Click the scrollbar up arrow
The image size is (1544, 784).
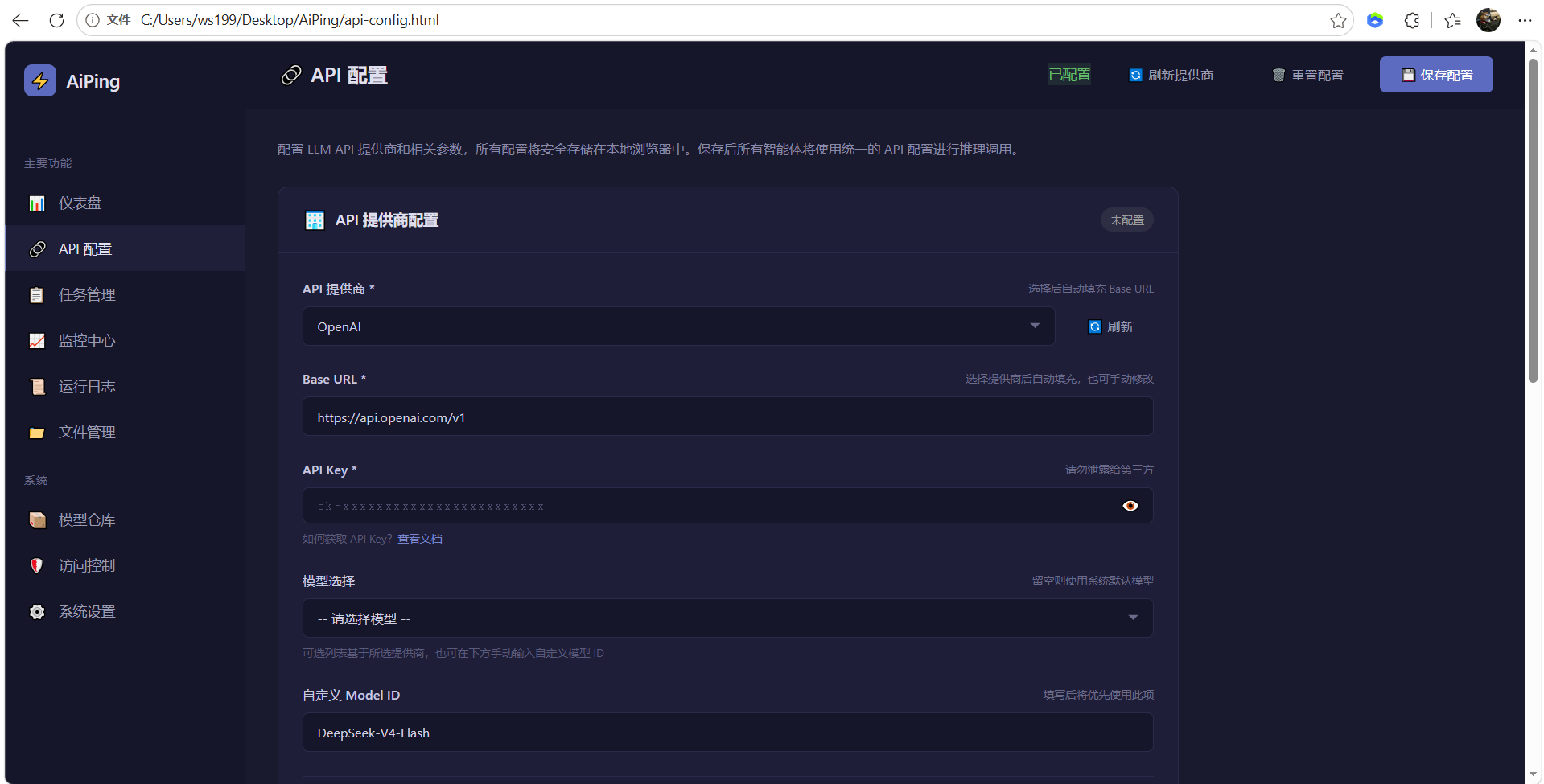pyautogui.click(x=1534, y=49)
